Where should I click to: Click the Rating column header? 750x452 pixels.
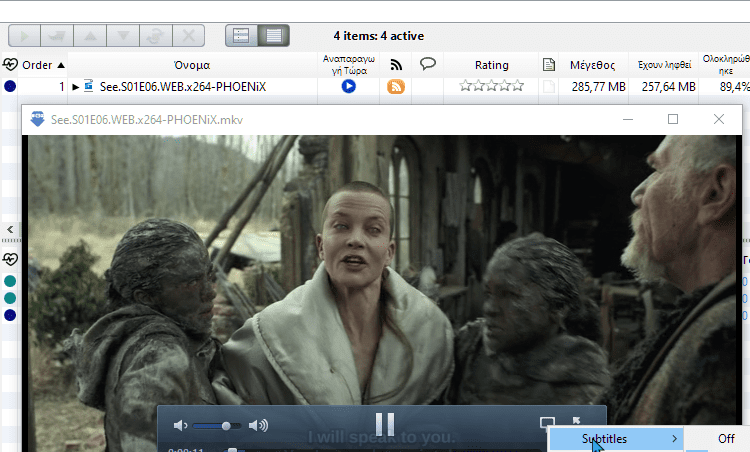coord(492,65)
